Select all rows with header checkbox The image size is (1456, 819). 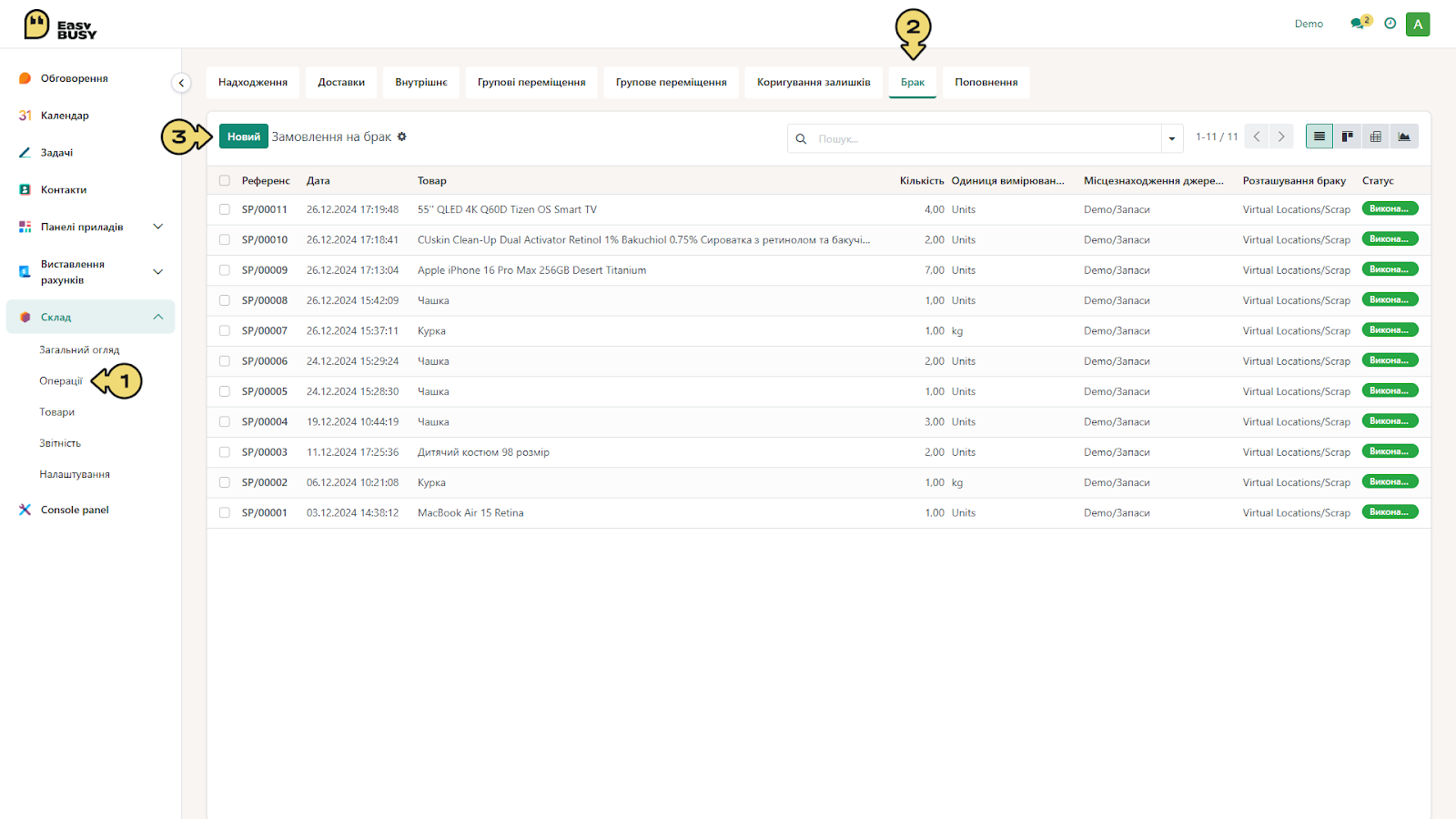[x=225, y=181]
